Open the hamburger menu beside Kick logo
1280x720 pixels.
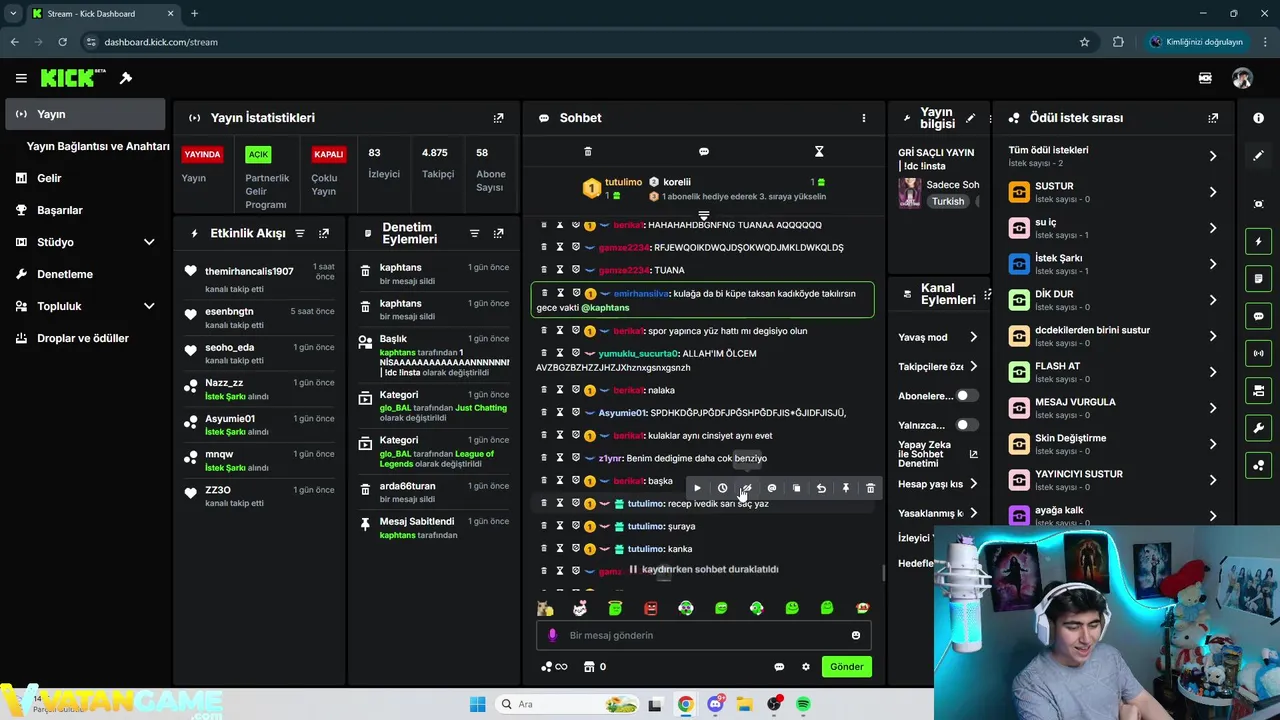[21, 78]
